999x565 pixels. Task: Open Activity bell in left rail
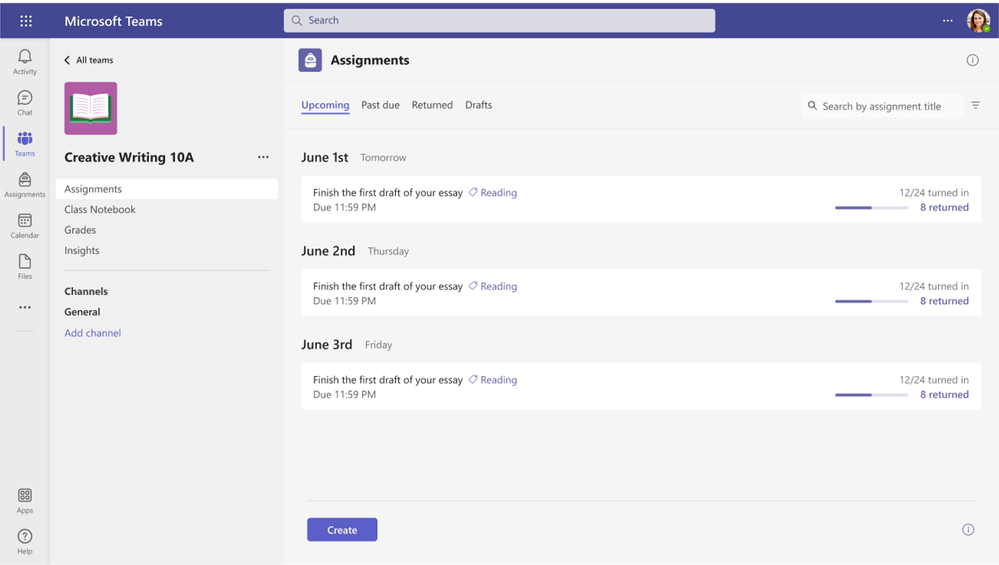tap(25, 62)
